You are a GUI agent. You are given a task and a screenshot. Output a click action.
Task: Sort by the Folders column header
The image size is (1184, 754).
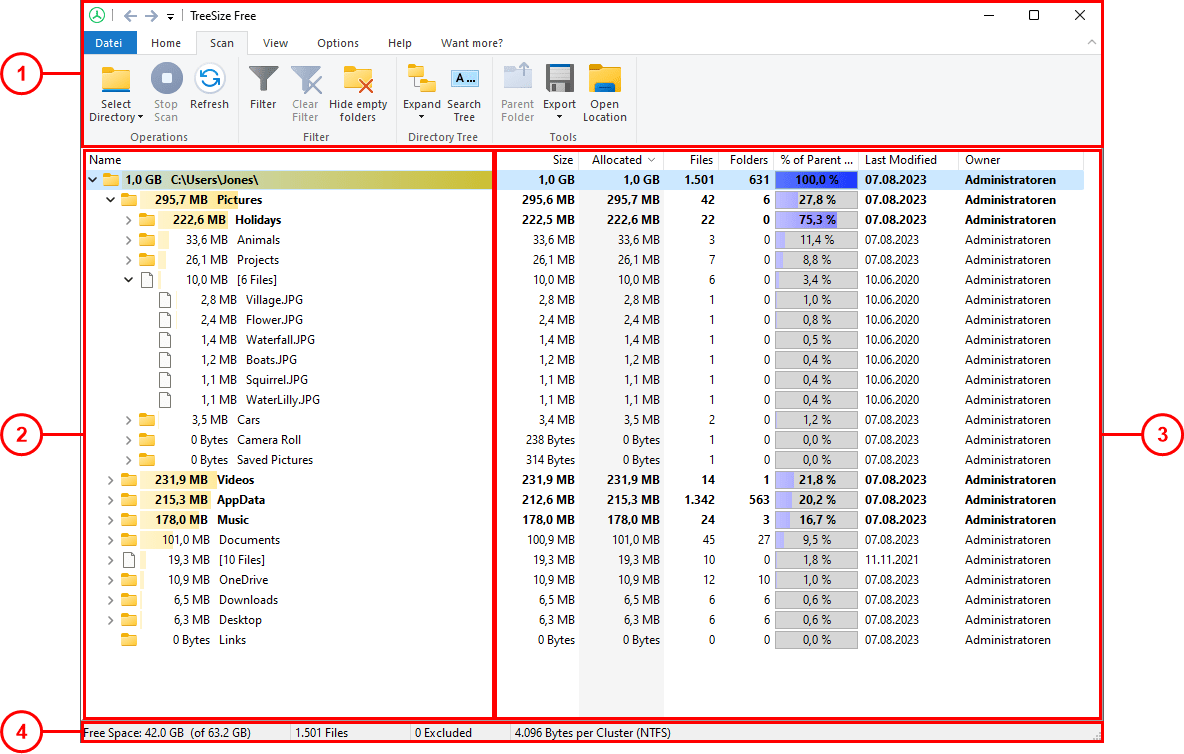coord(746,160)
